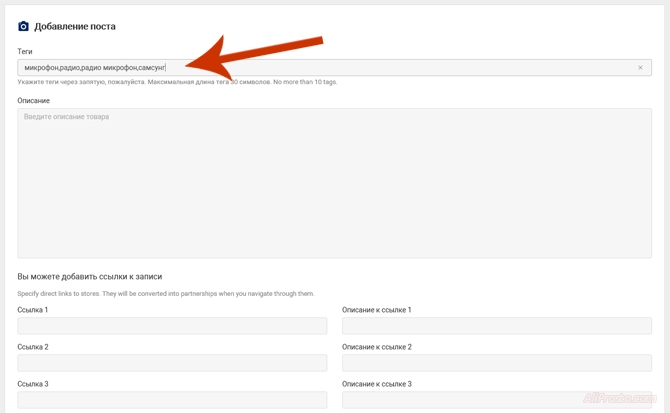Click the Добавление поста heading text
670x413 pixels.
point(82,27)
